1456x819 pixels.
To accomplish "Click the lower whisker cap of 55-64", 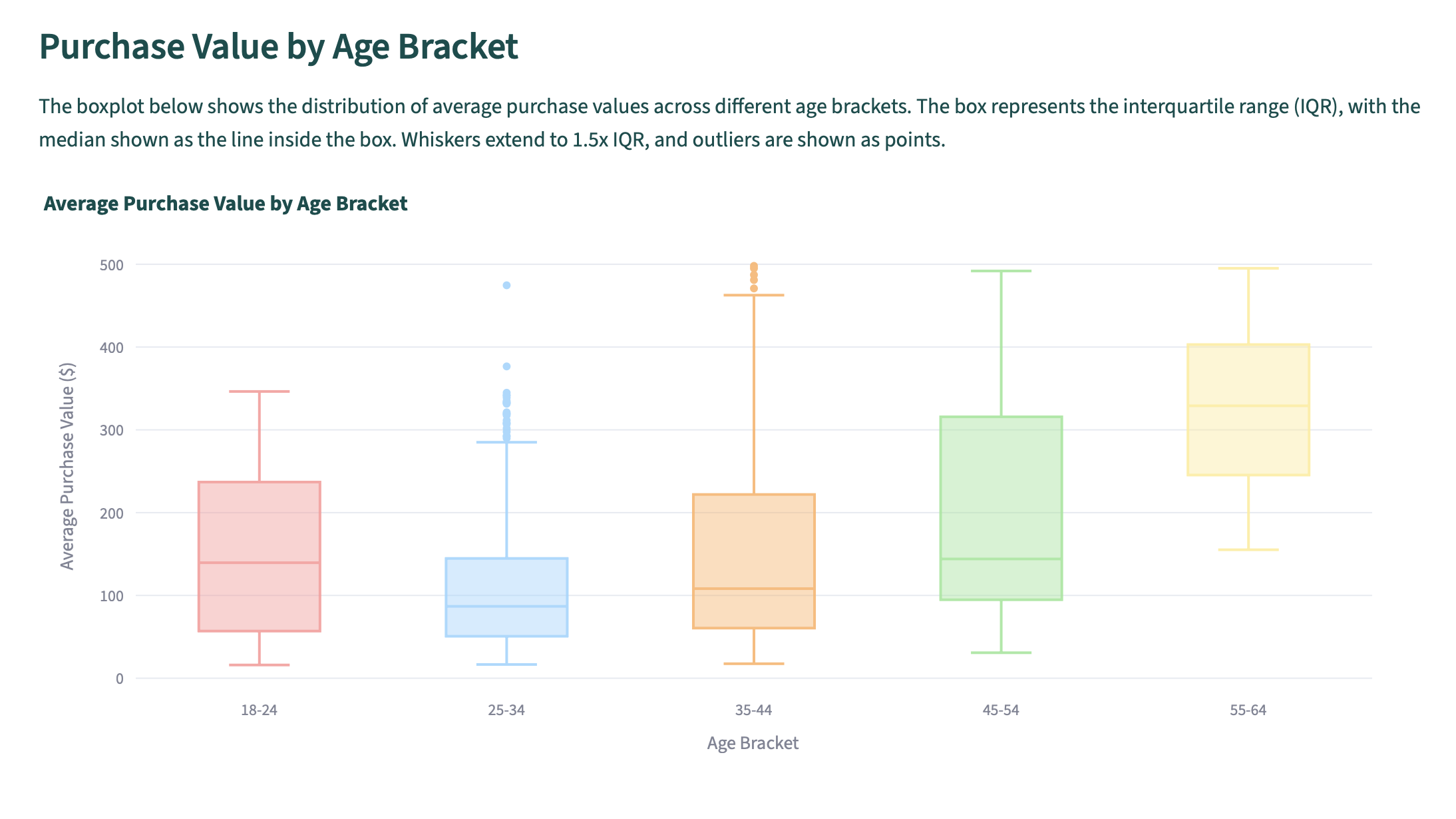I will coord(1248,550).
